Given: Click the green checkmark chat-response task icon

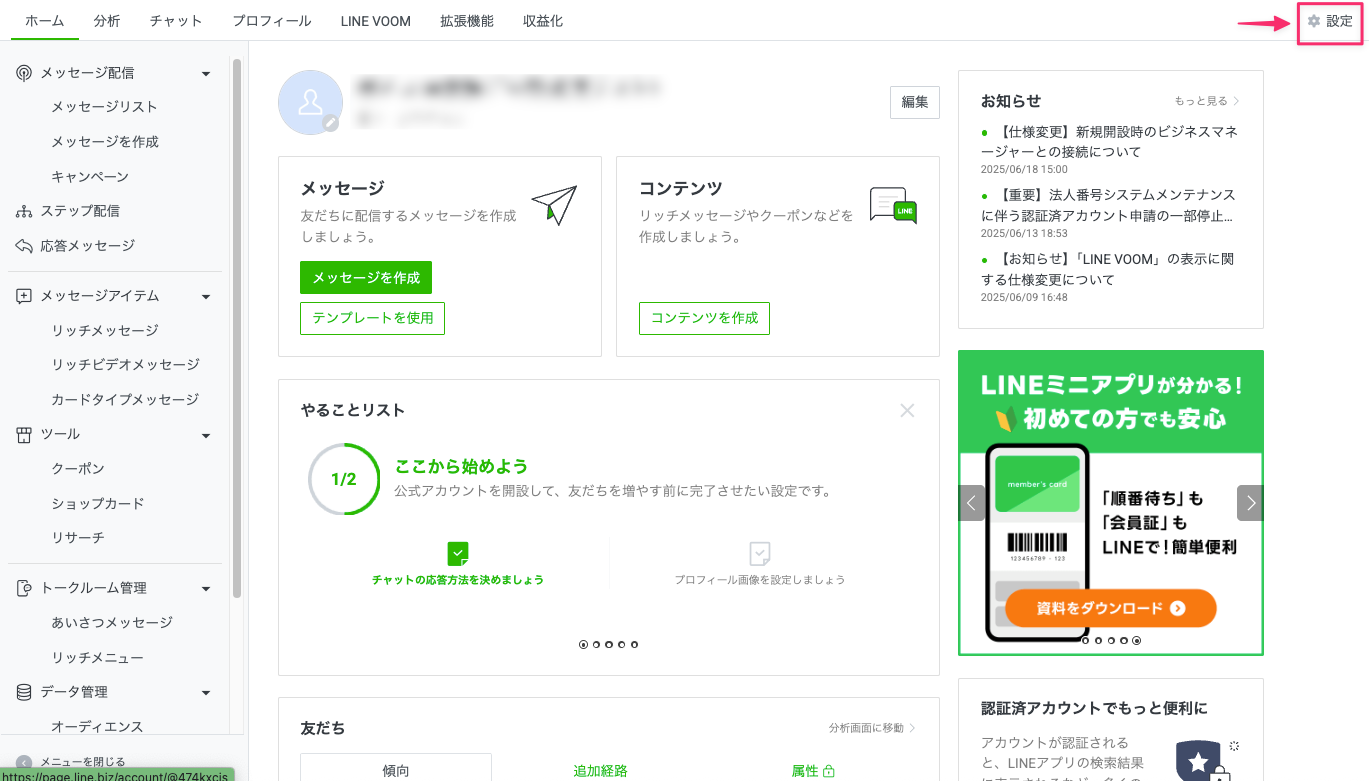Looking at the screenshot, I should pos(458,553).
